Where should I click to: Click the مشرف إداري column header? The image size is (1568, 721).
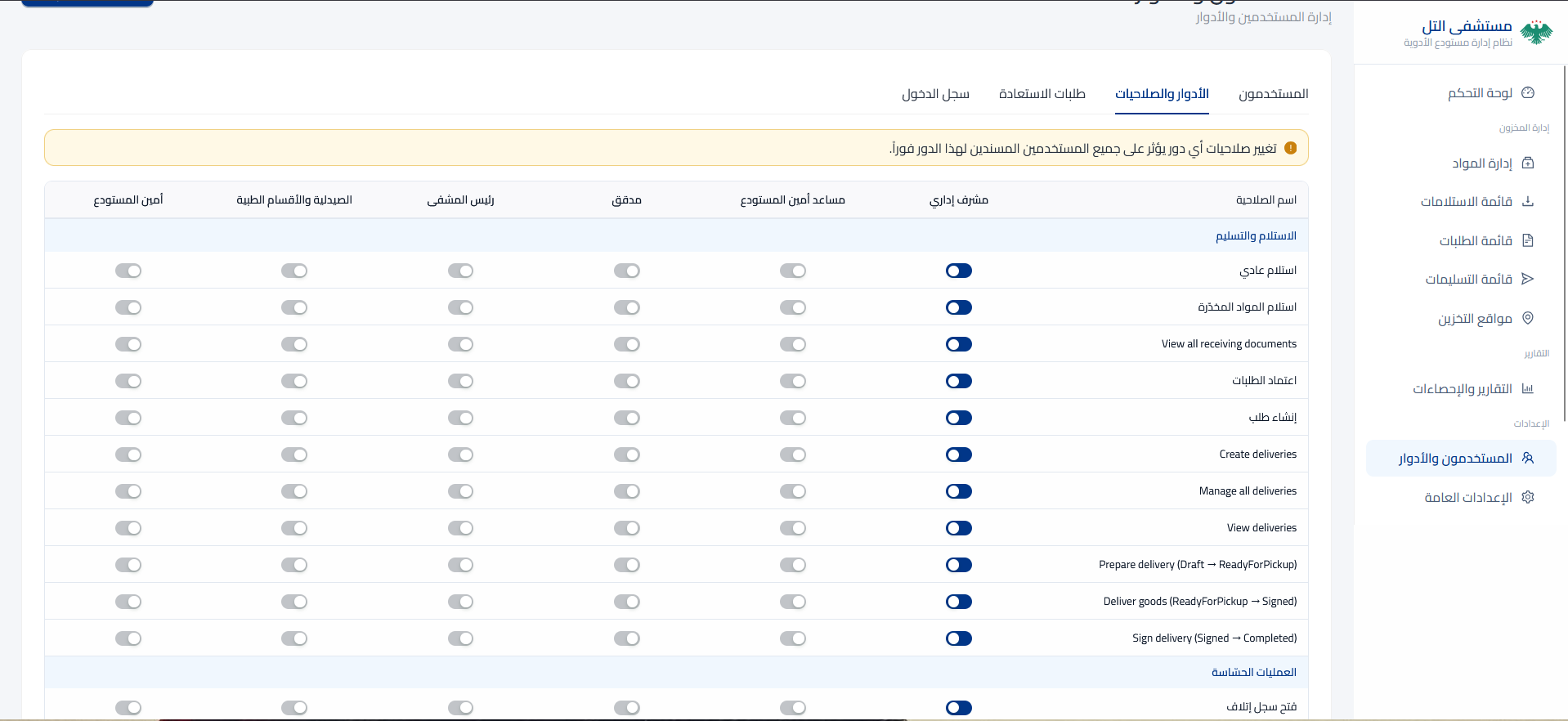tap(959, 199)
